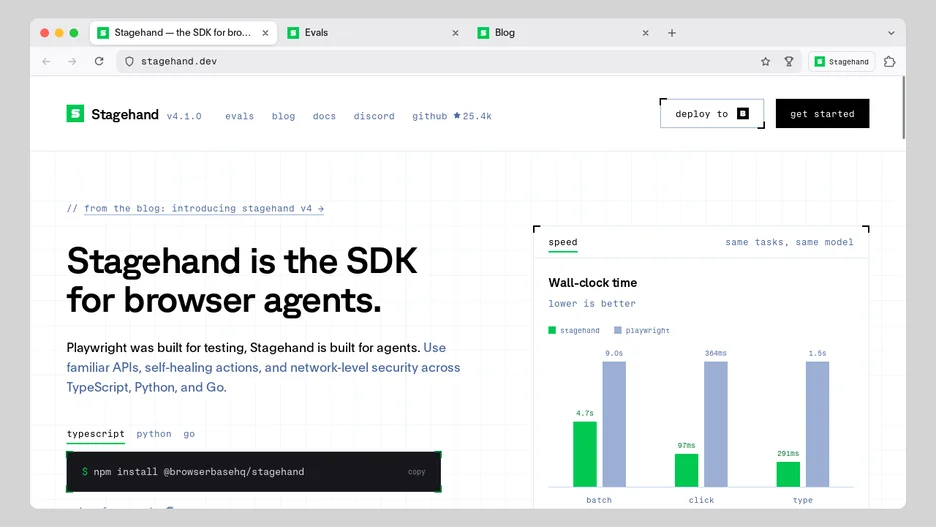
Task: Open the introducing stagehand v4 blog link
Action: (204, 208)
